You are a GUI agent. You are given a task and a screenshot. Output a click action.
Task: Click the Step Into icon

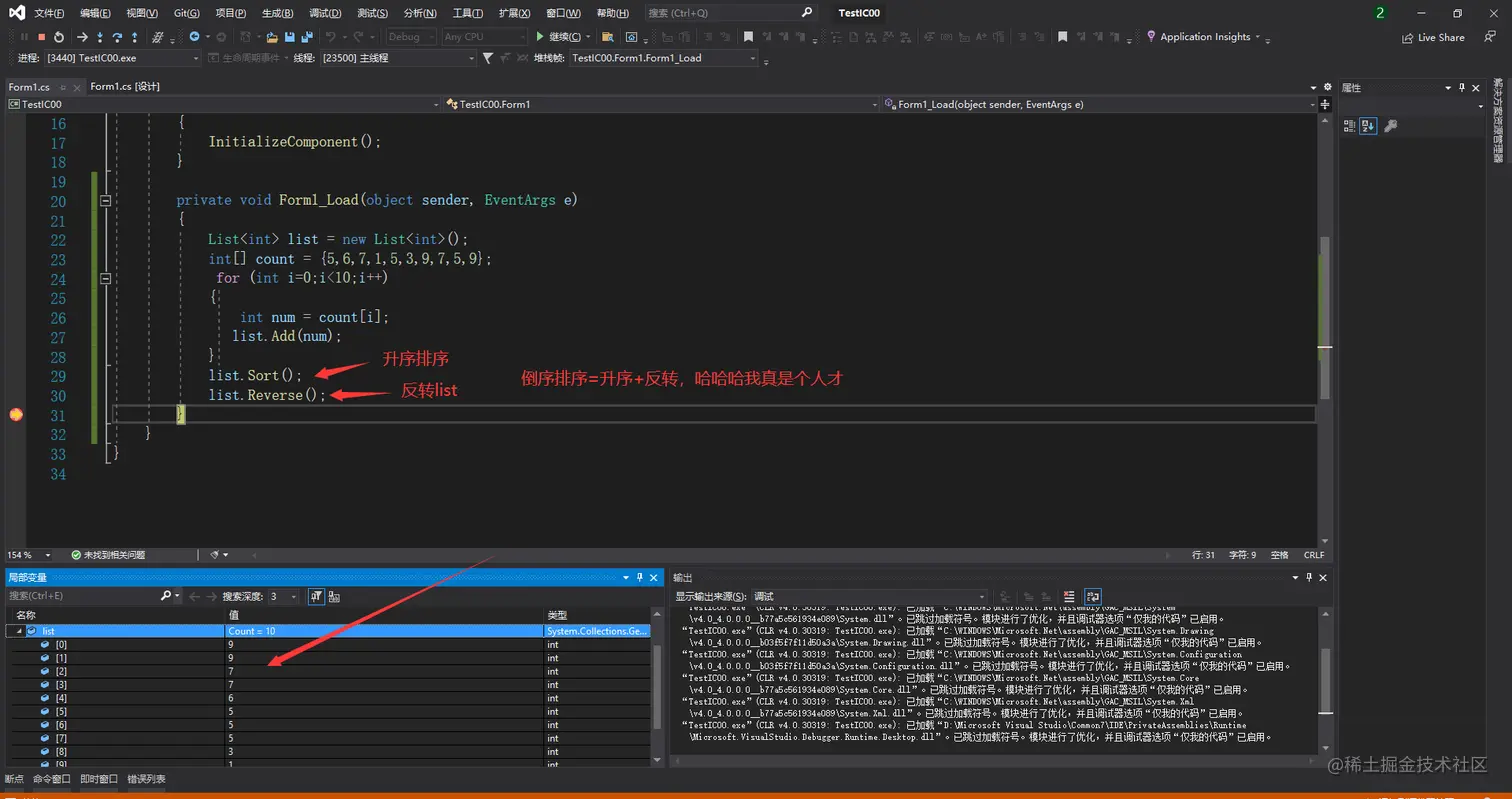[100, 37]
